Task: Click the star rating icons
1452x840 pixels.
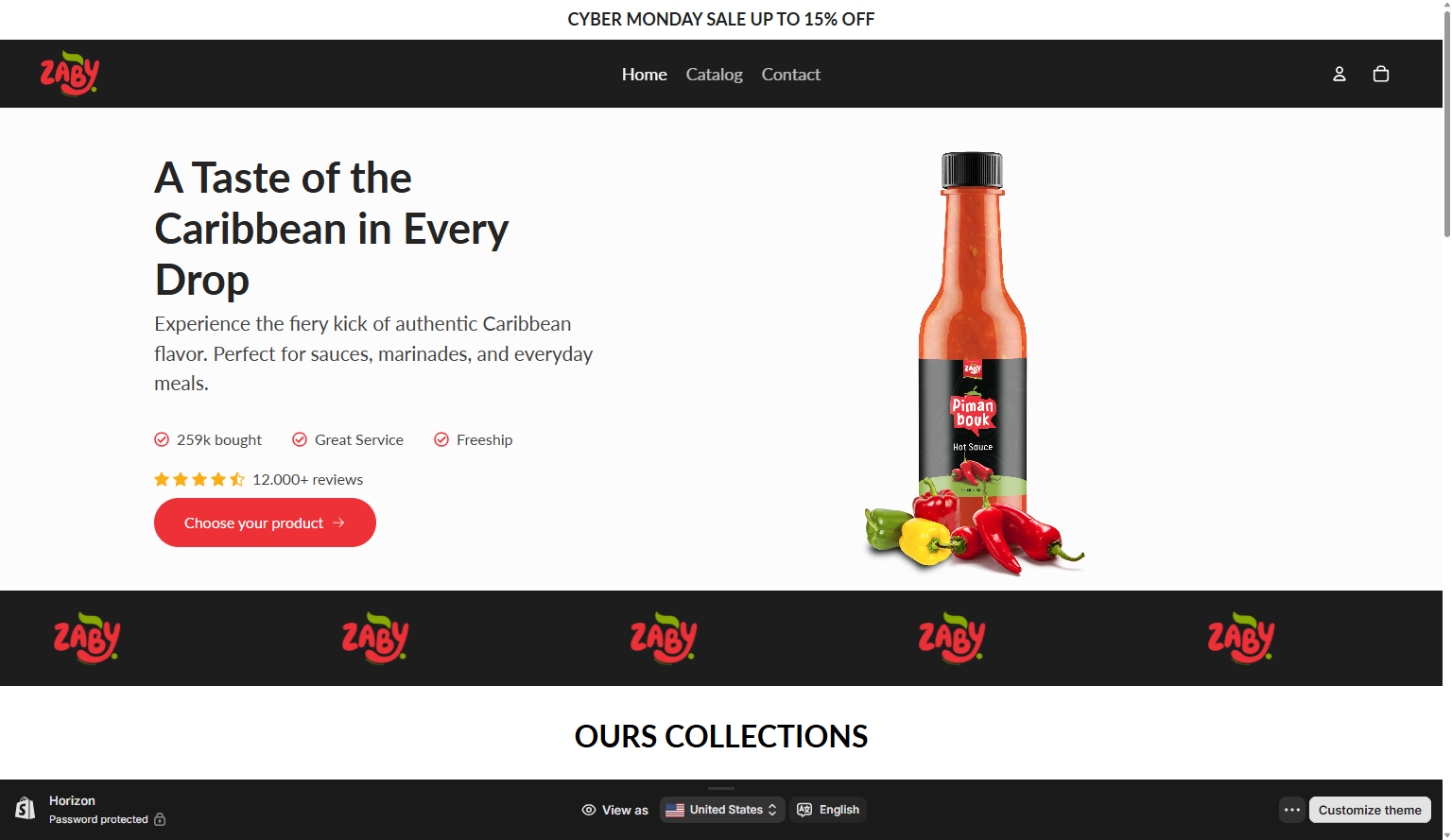Action: [199, 479]
